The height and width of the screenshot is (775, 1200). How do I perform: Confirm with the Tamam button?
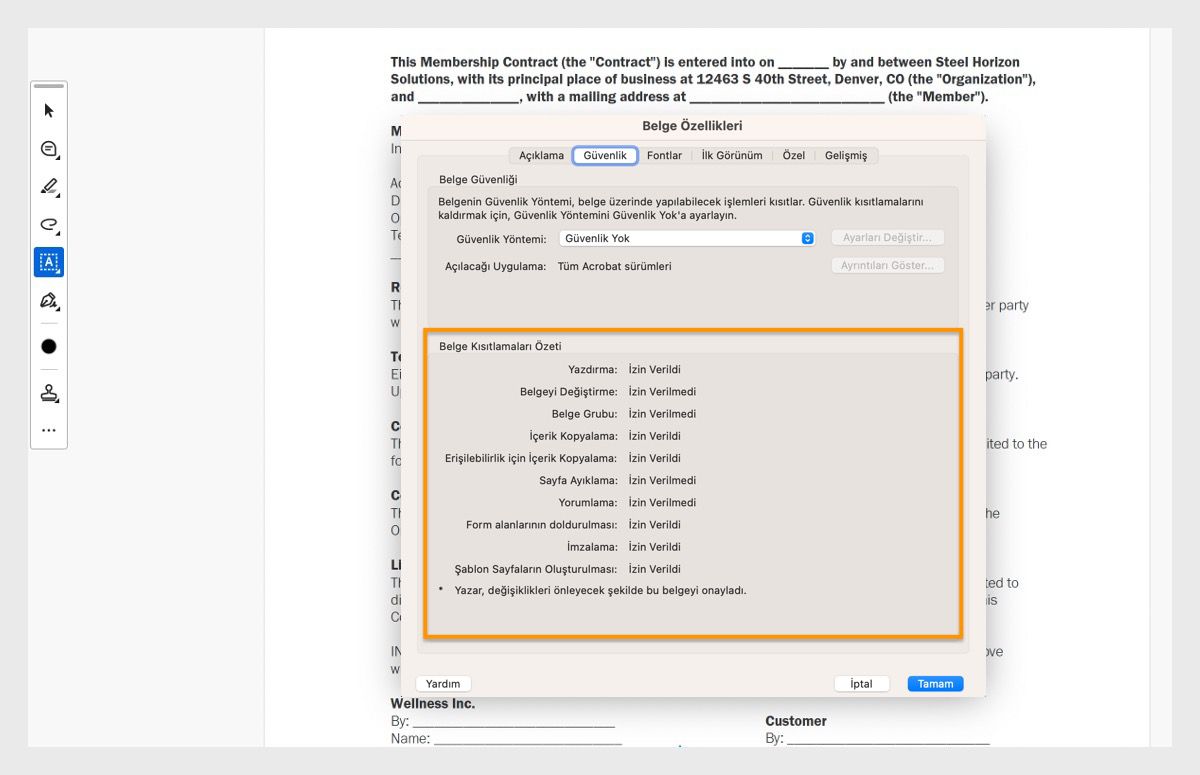pos(935,683)
